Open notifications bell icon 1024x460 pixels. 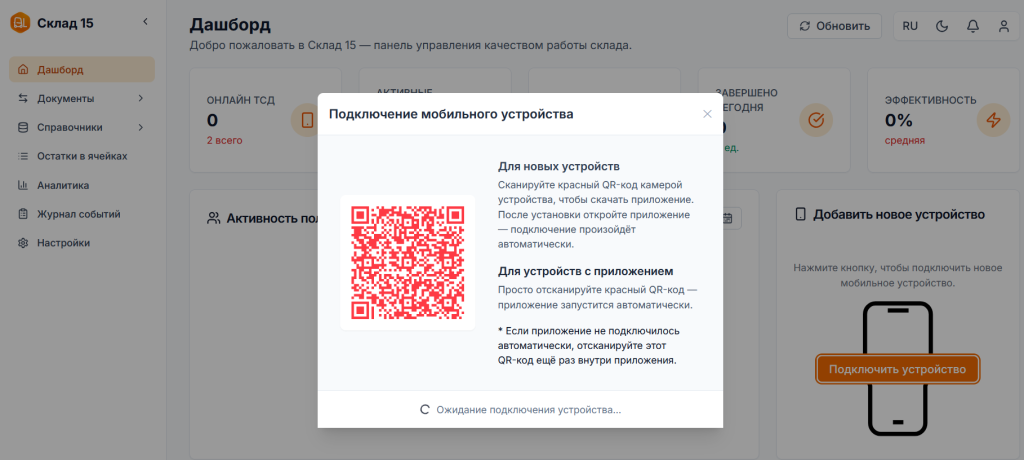972,26
